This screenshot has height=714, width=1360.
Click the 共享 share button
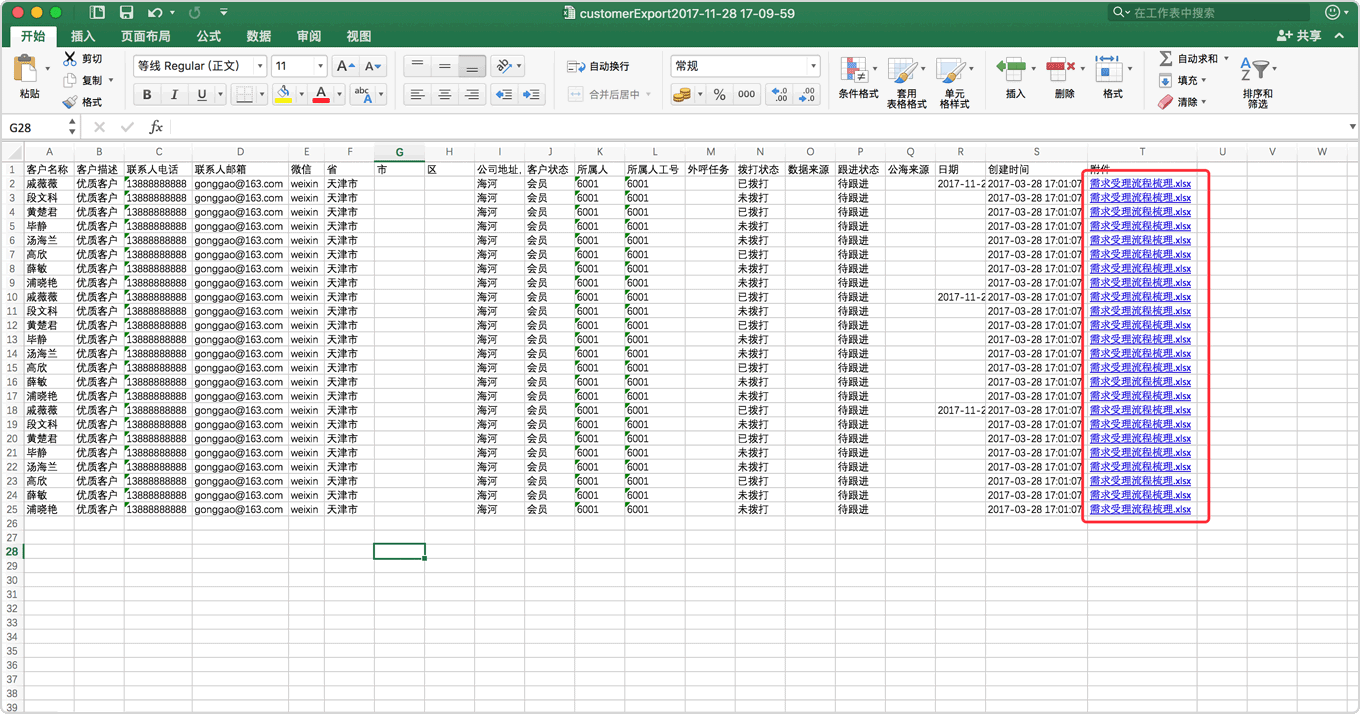click(x=1299, y=36)
